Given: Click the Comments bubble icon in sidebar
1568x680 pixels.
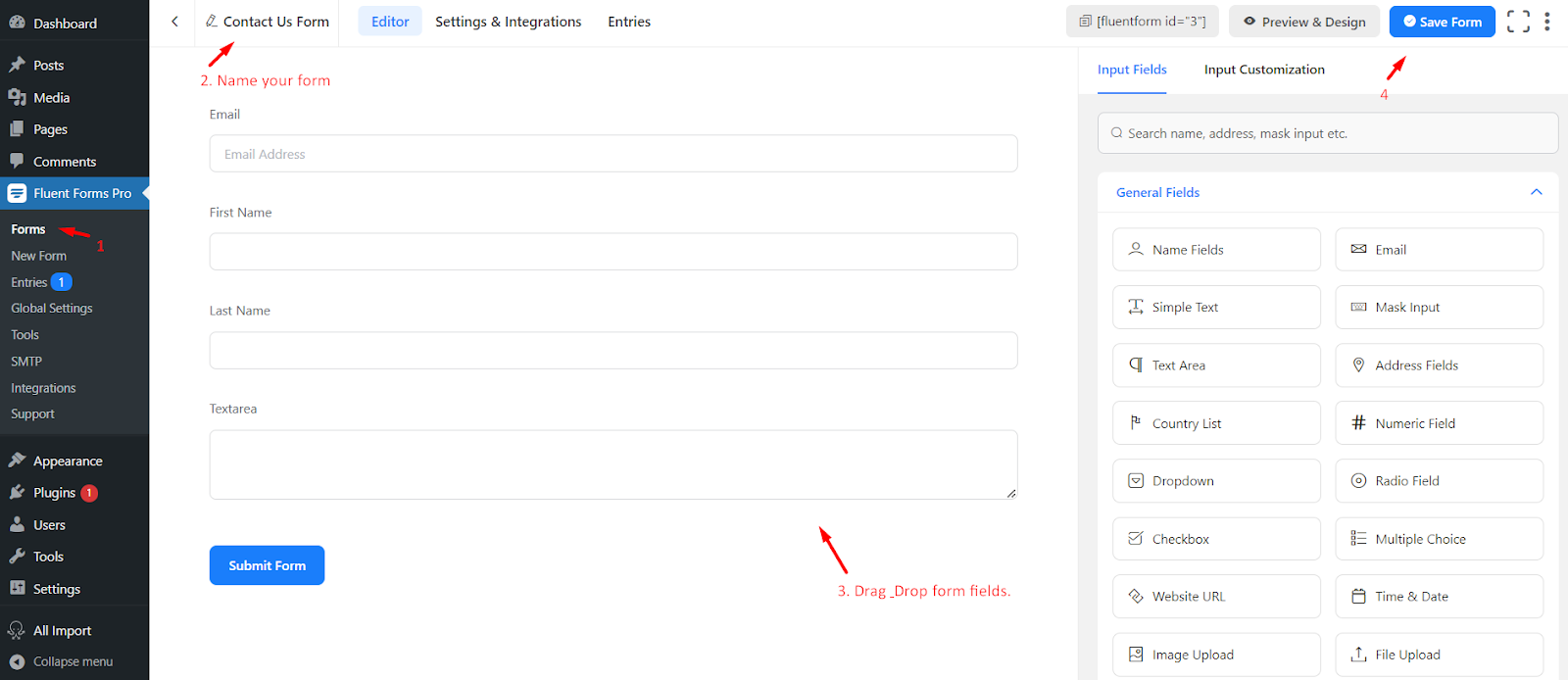Looking at the screenshot, I should 17,161.
